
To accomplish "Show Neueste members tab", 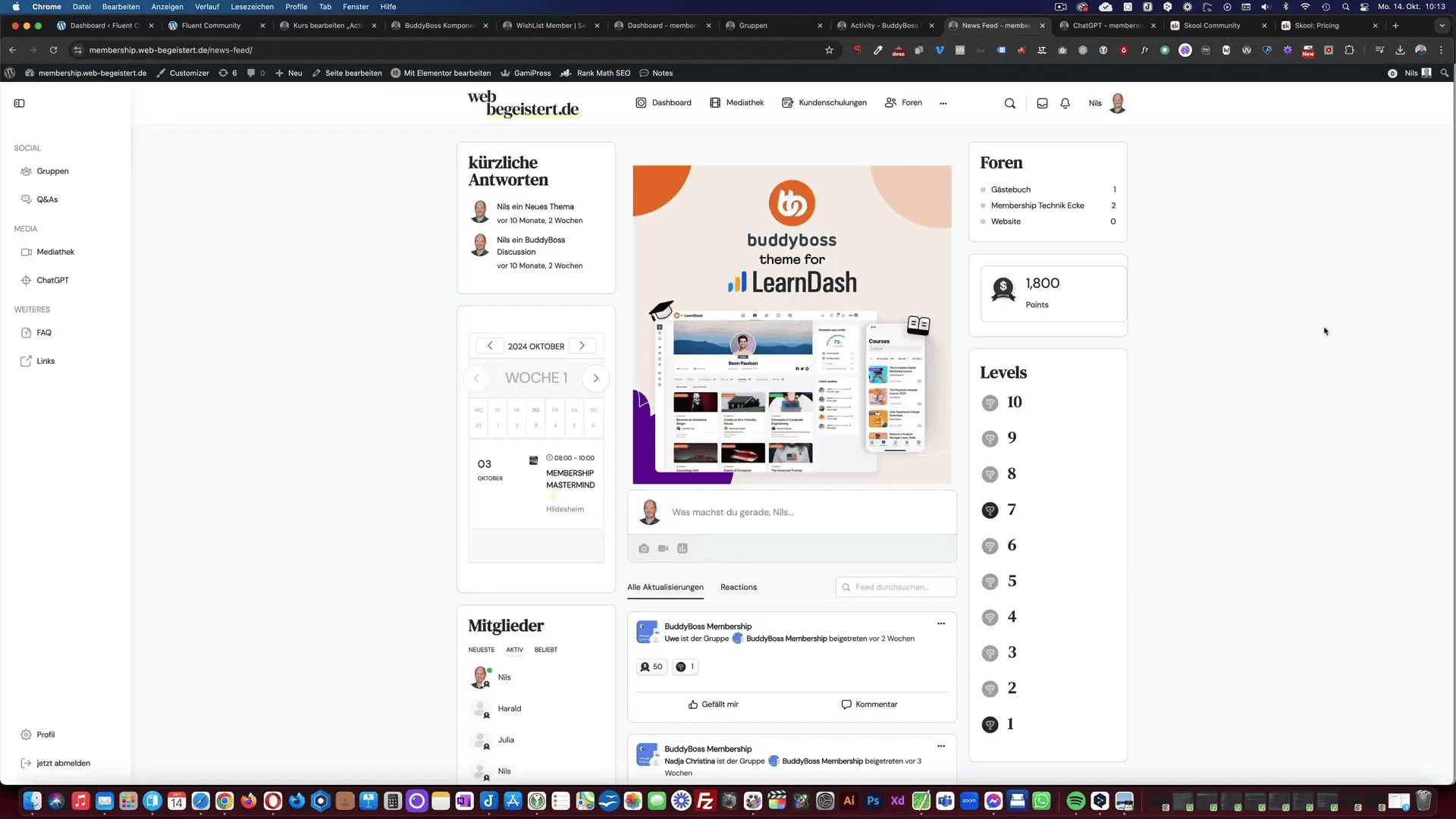I will tap(482, 650).
